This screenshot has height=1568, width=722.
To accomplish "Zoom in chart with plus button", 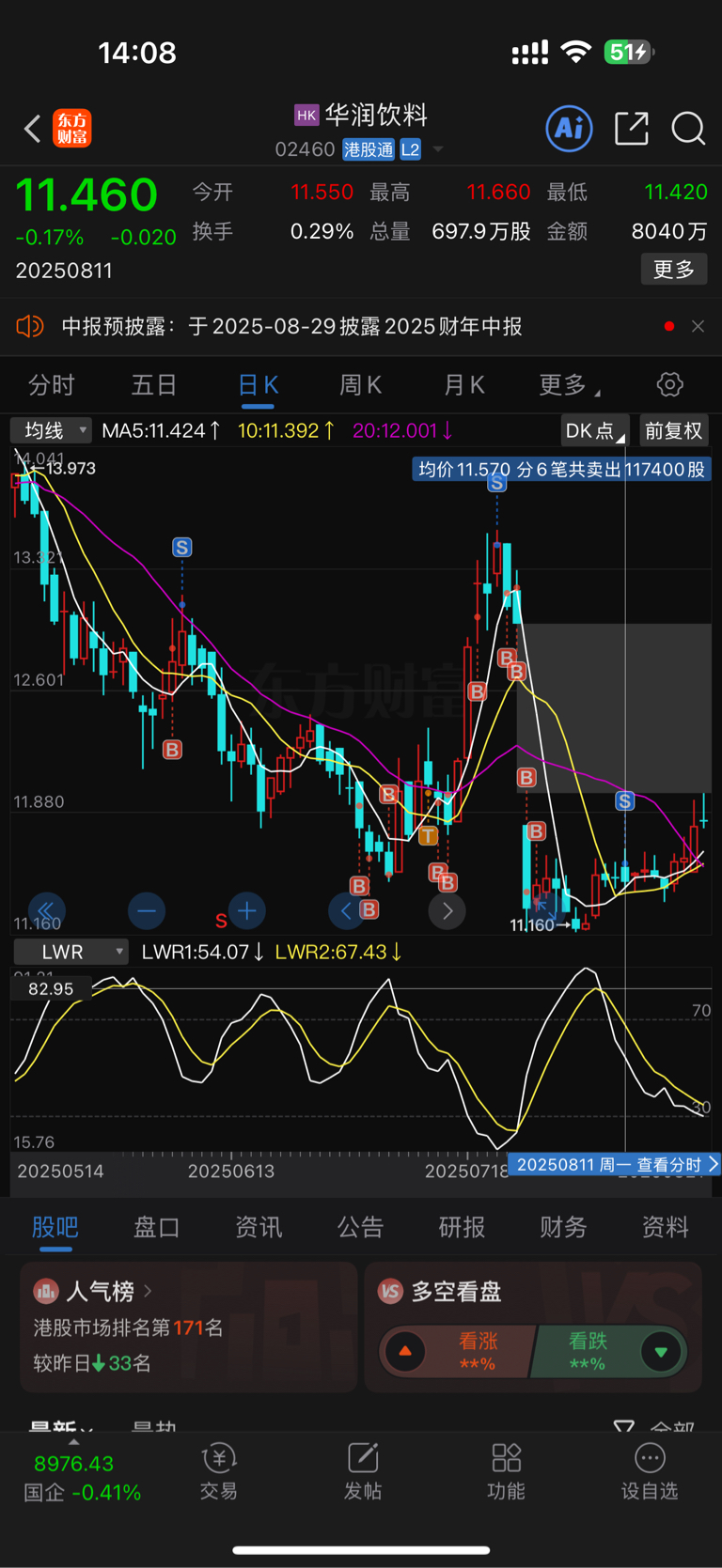I will [x=246, y=910].
